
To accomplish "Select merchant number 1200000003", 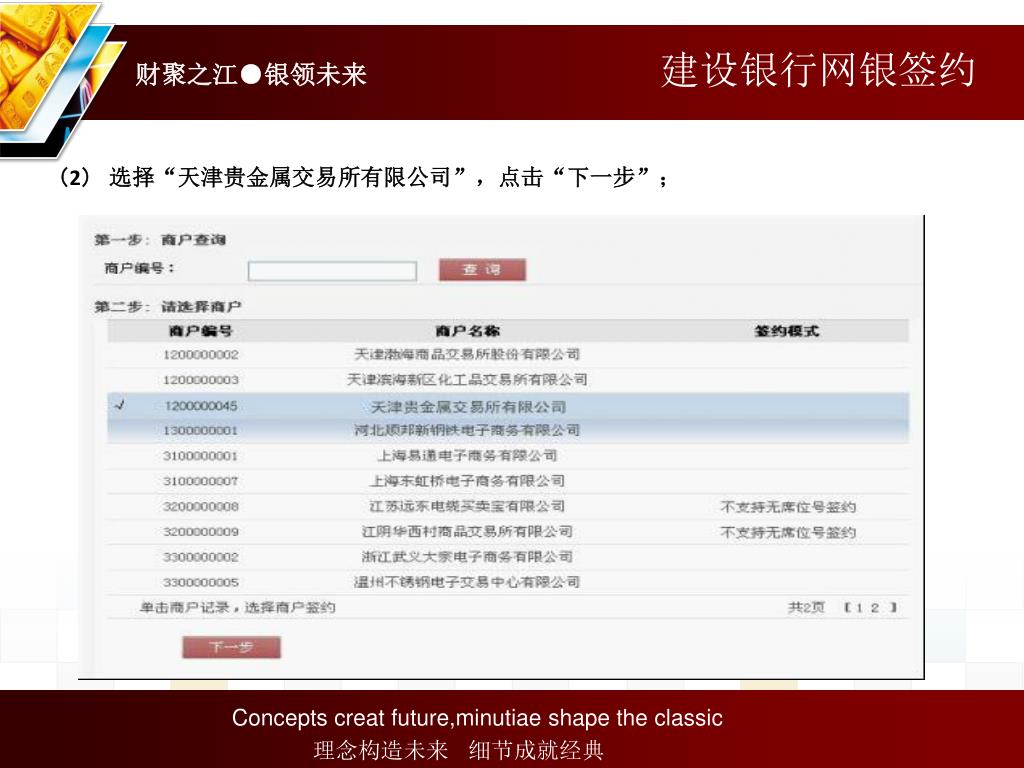I will tap(201, 380).
